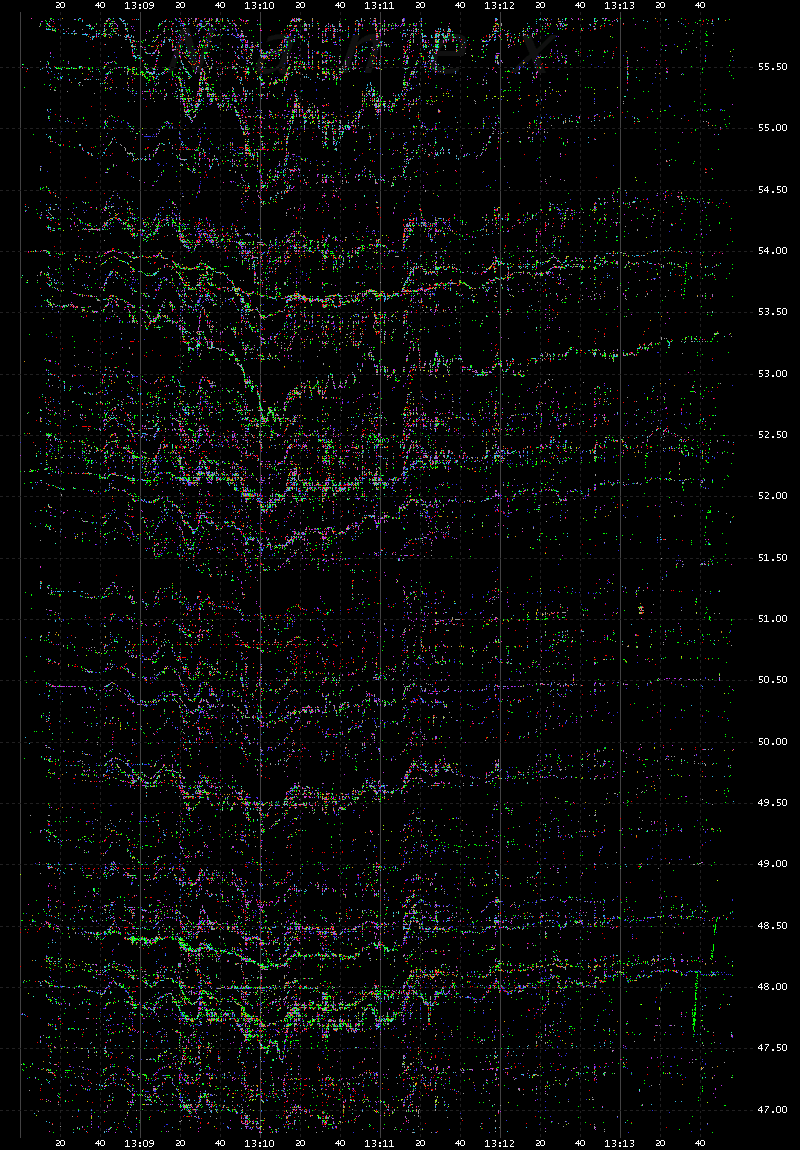Pick the 49.00 price axis label

pyautogui.click(x=773, y=865)
